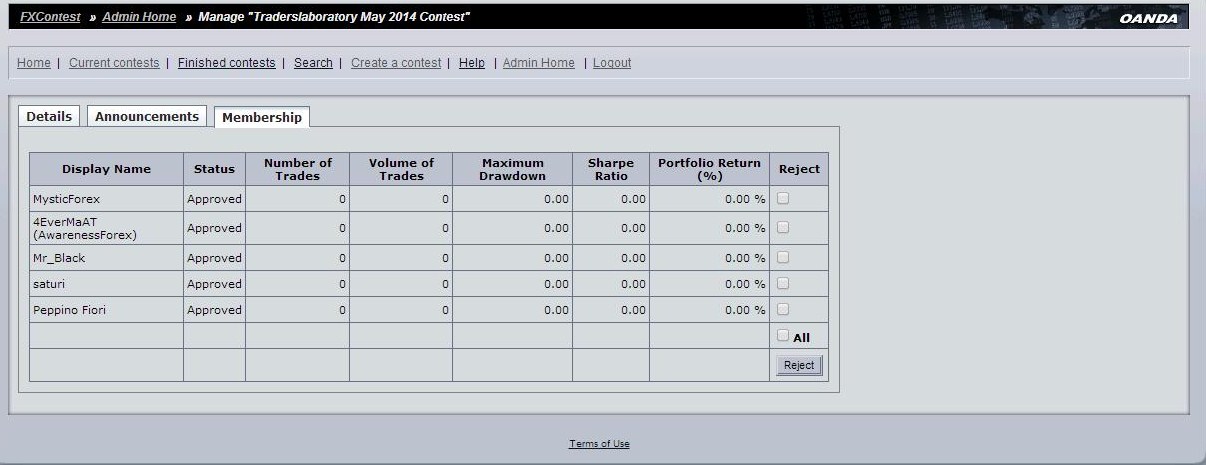The image size is (1206, 465).
Task: Click contest title in header bar
Action: (x=334, y=17)
